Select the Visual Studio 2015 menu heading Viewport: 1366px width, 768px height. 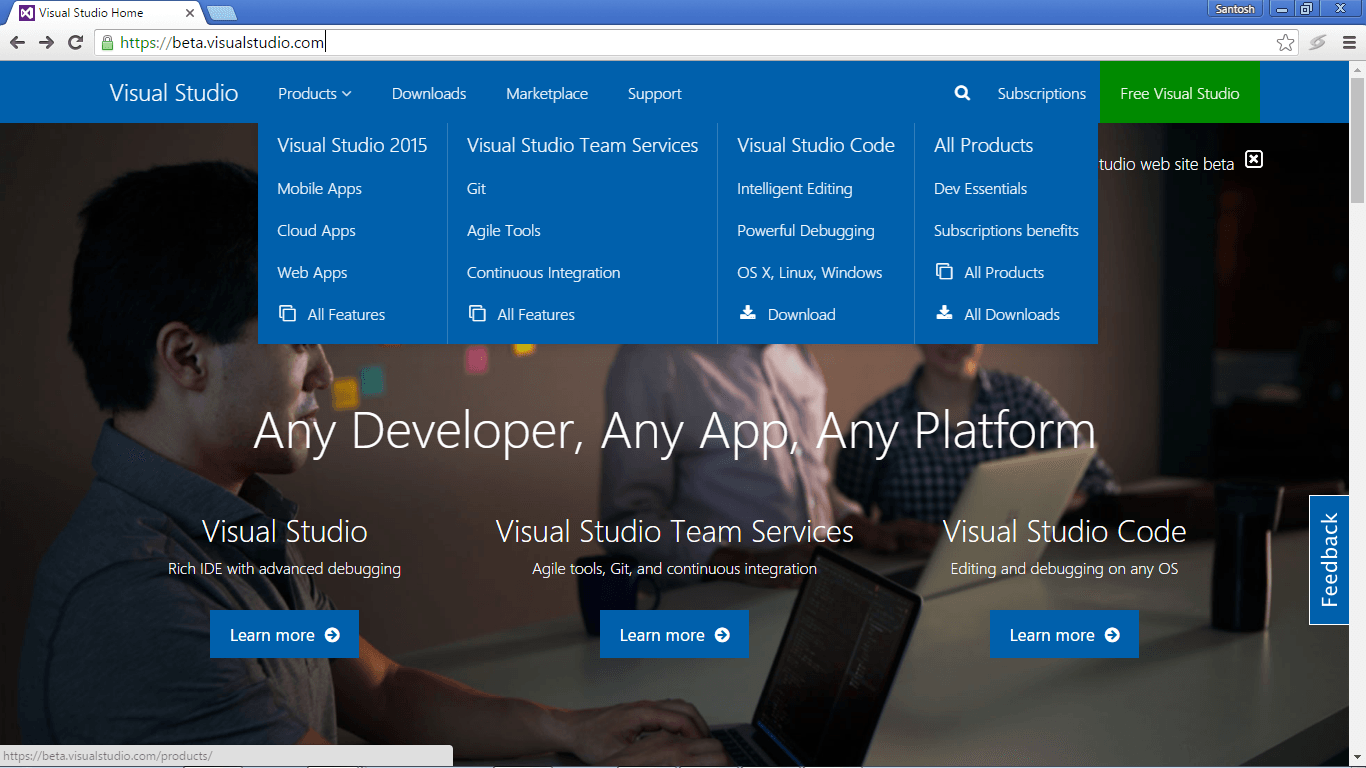tap(352, 145)
